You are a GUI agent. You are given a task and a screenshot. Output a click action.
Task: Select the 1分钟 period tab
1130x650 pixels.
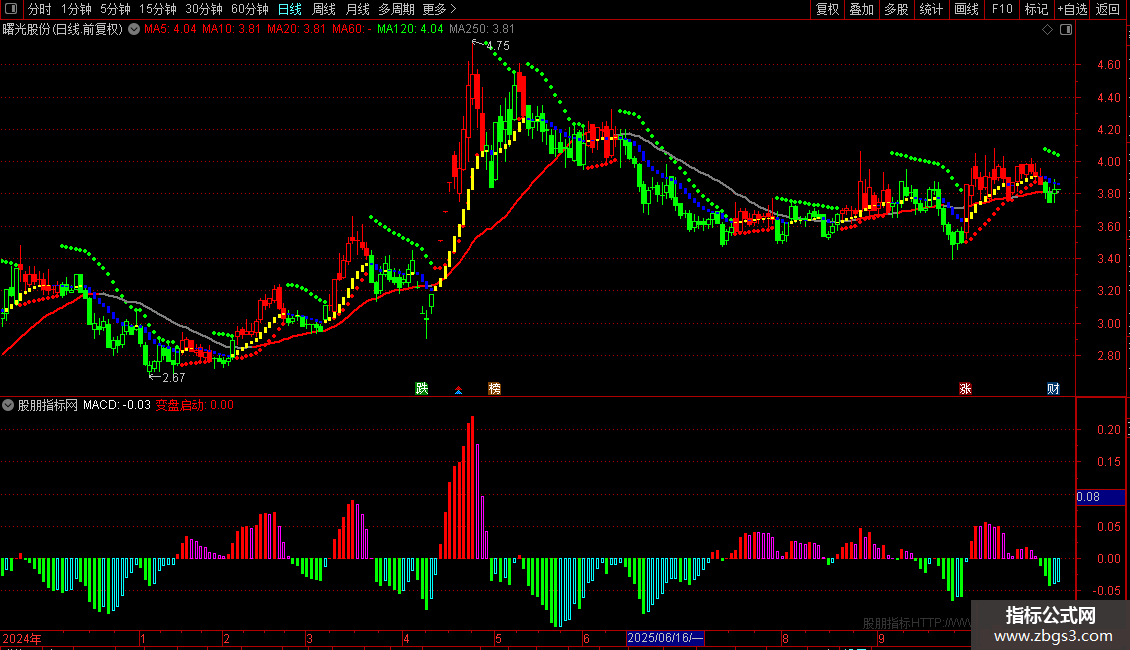pyautogui.click(x=76, y=9)
